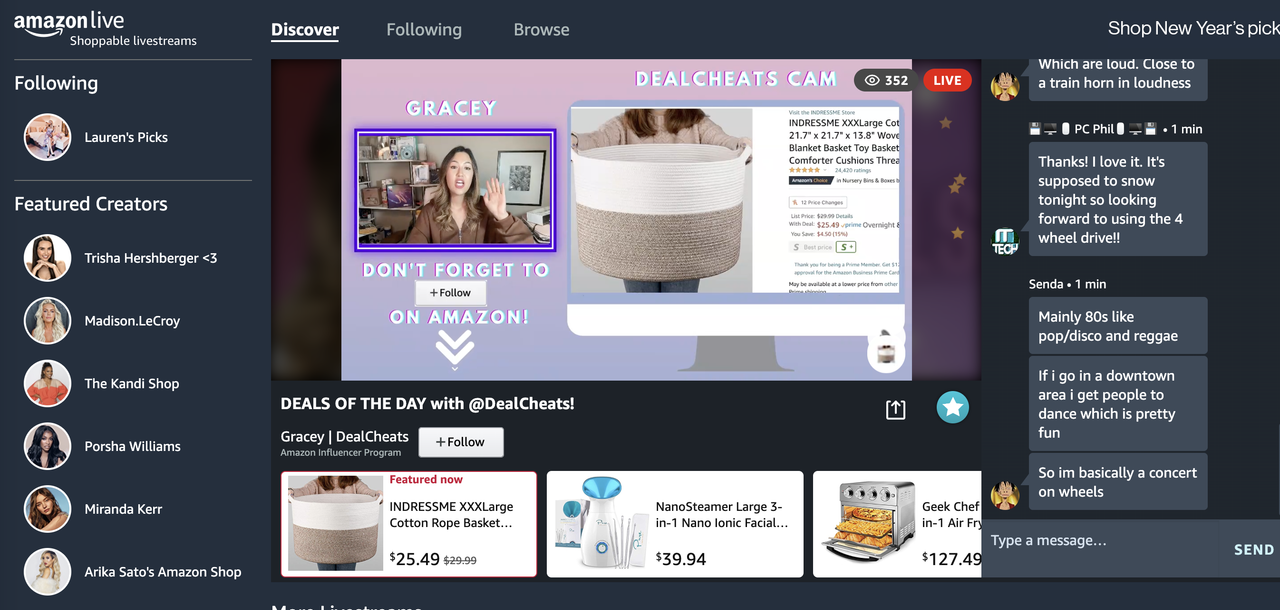Send the chat message

tap(1253, 549)
